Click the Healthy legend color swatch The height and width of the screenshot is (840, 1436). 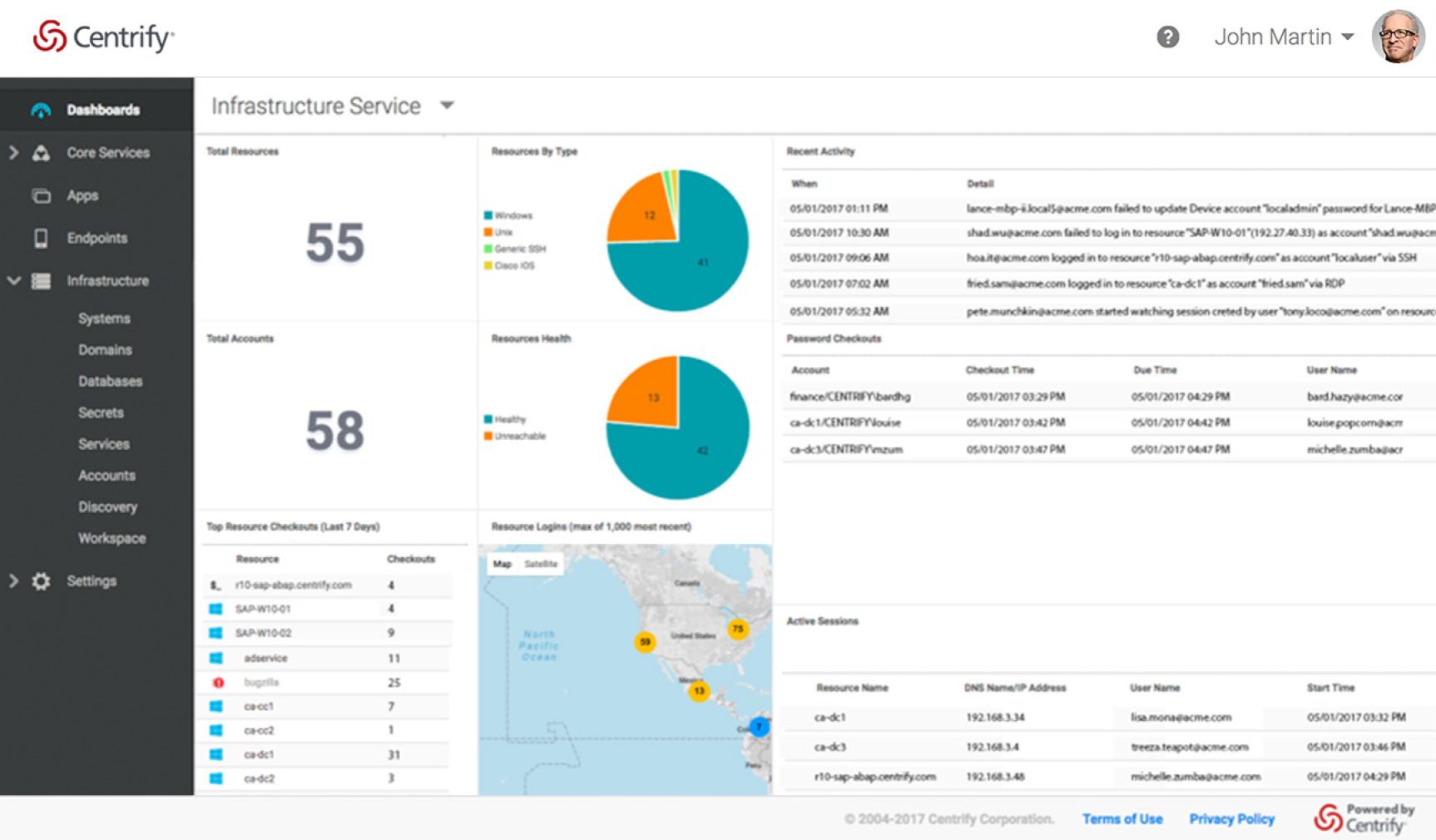488,419
